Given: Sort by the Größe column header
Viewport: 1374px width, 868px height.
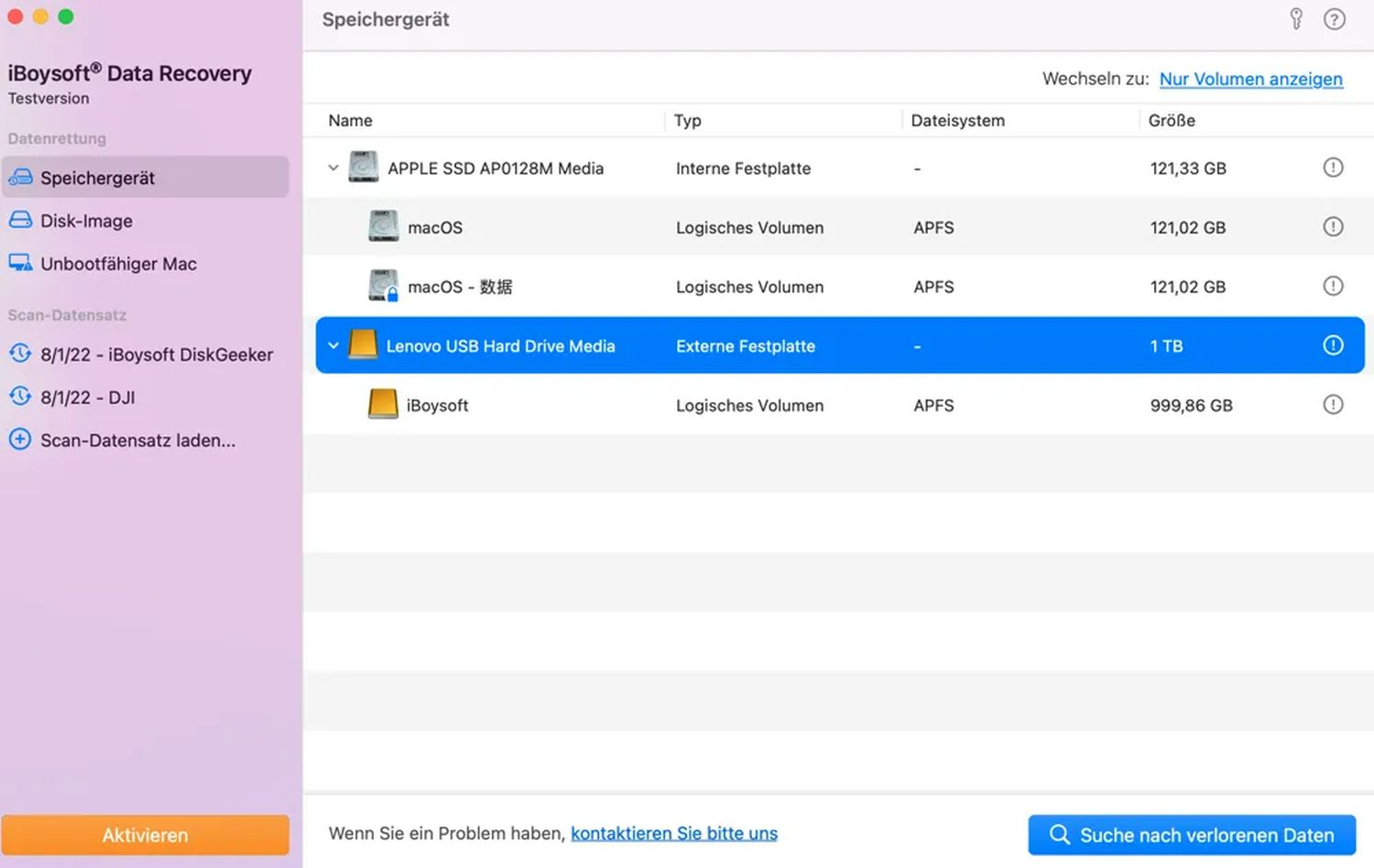Looking at the screenshot, I should 1172,120.
